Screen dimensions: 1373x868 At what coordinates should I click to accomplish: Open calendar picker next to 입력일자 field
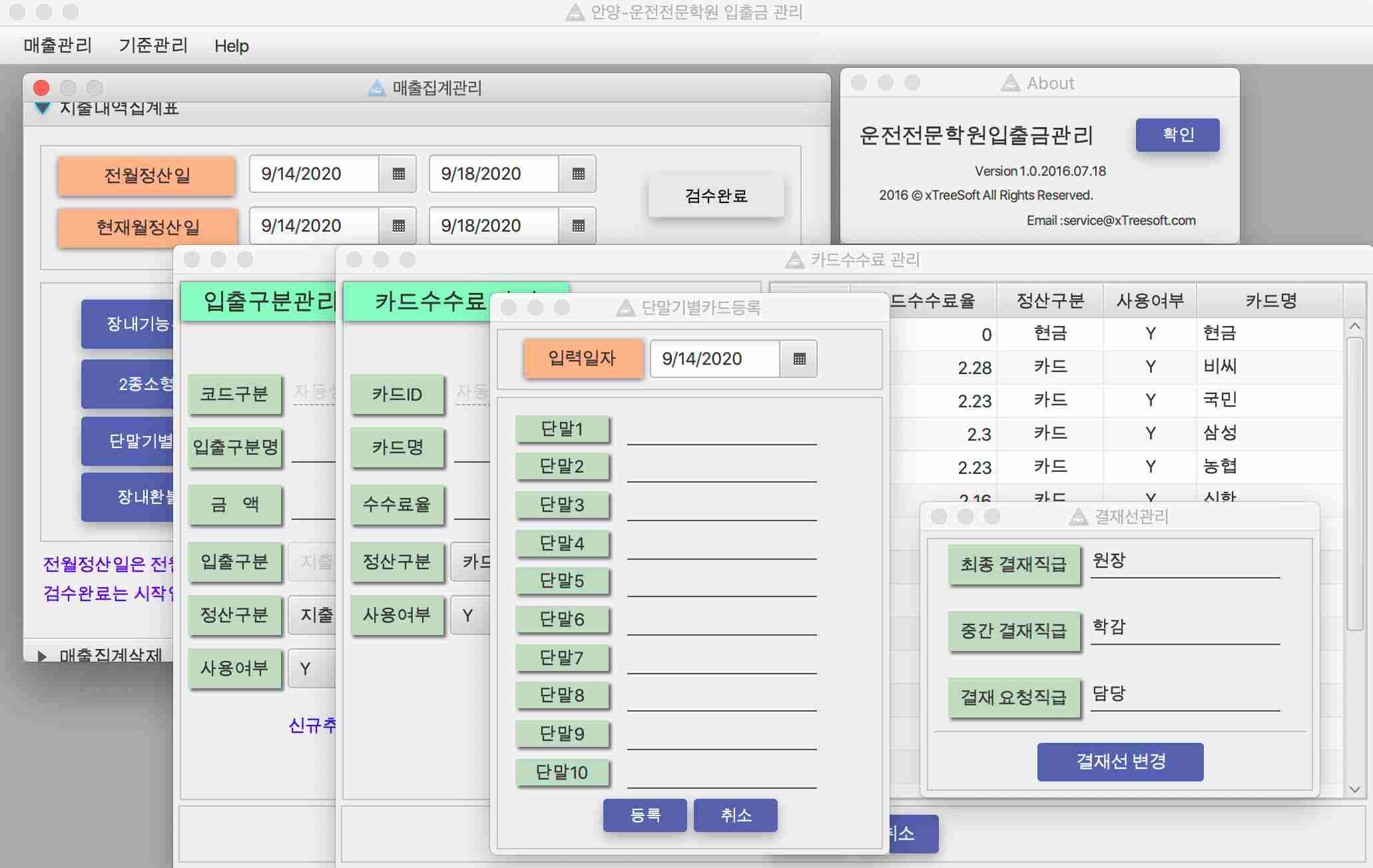pyautogui.click(x=799, y=359)
